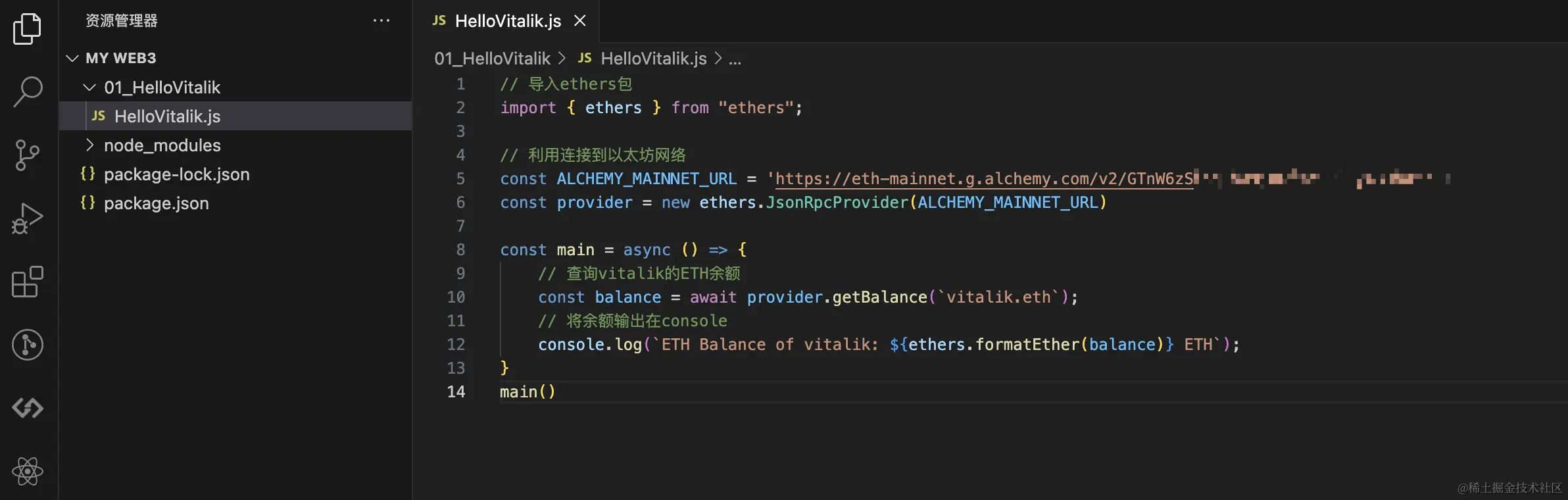Image resolution: width=1568 pixels, height=500 pixels.
Task: Open the Source Control branch icon
Action: click(x=28, y=155)
